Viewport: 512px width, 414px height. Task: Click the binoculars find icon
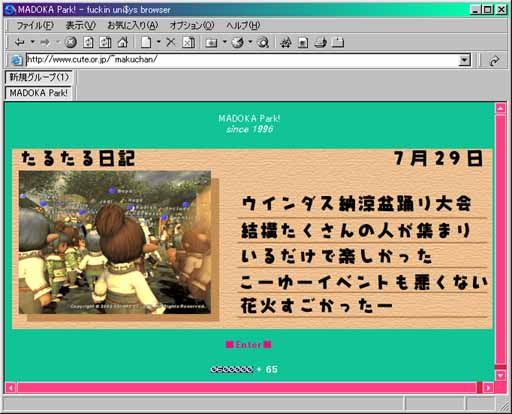[286, 42]
